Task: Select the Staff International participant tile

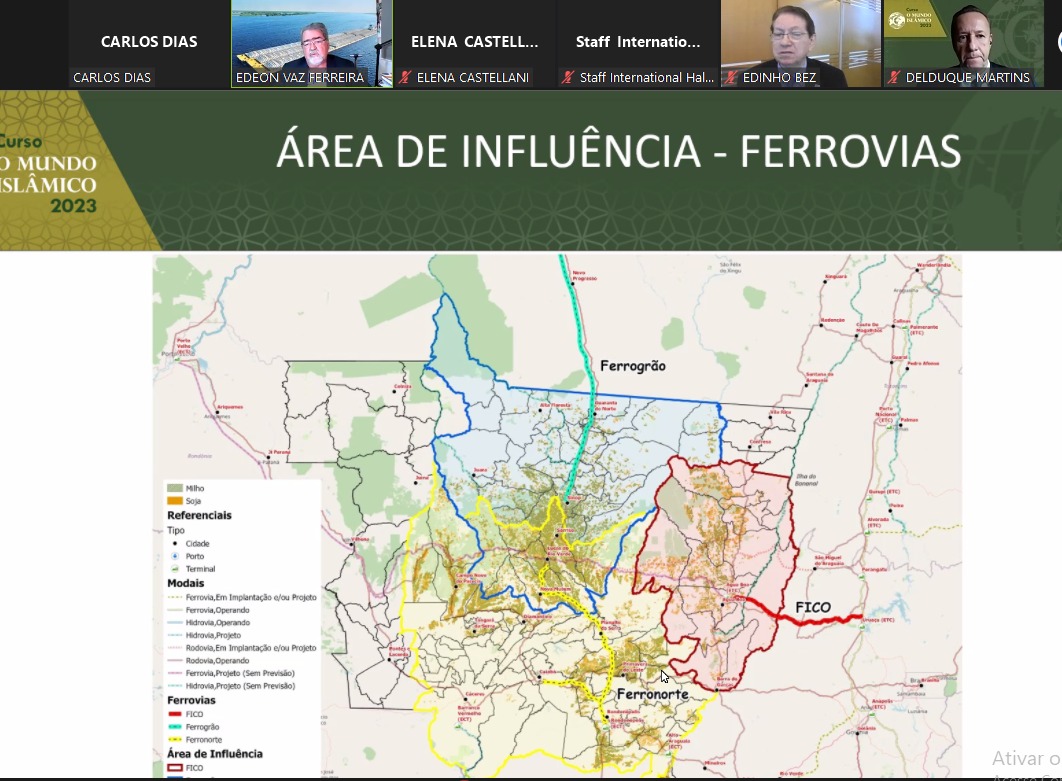Action: (x=638, y=44)
